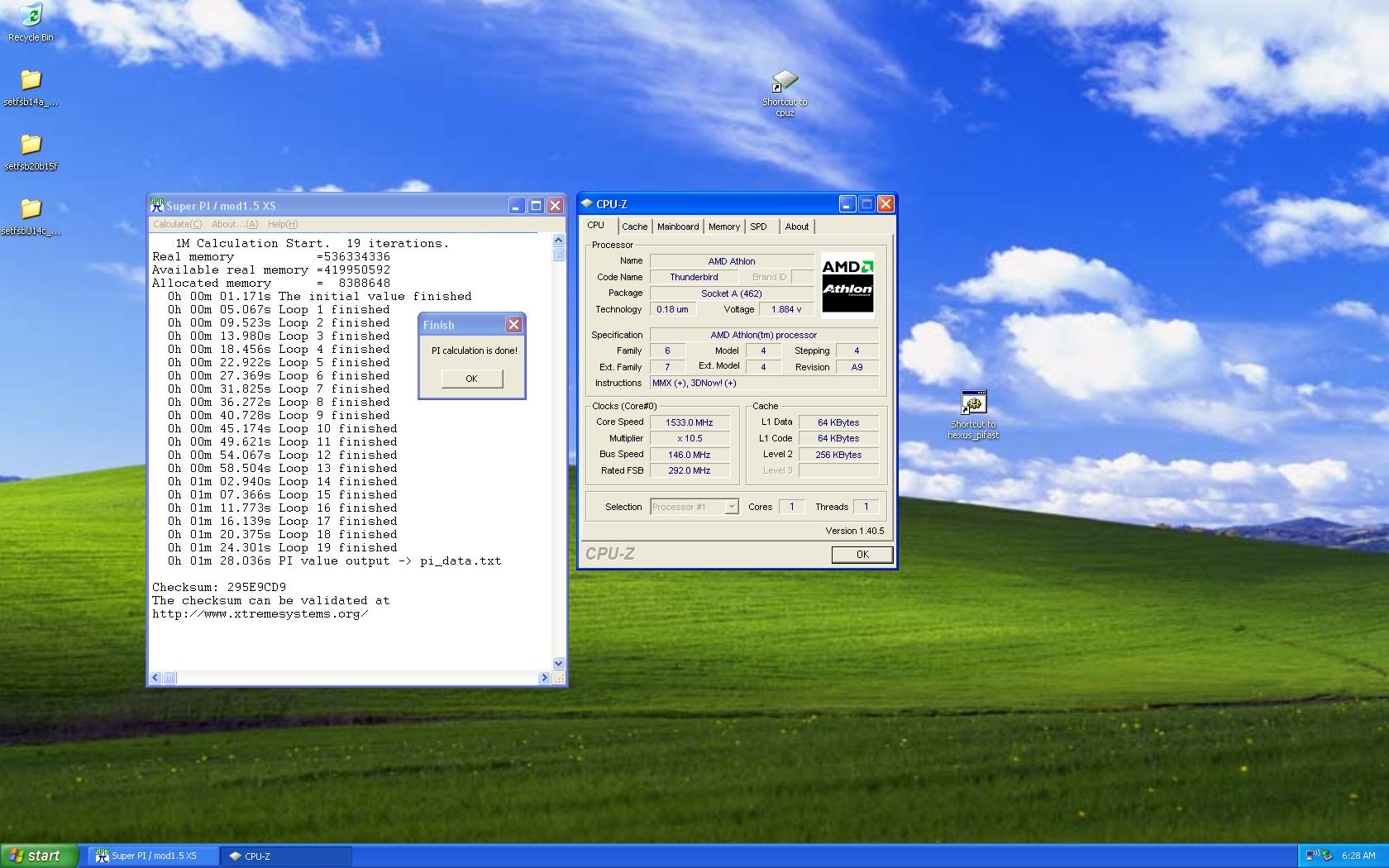This screenshot has height=868, width=1389.
Task: Click the Instructions MMX, 3DNow! field
Action: coord(764,383)
